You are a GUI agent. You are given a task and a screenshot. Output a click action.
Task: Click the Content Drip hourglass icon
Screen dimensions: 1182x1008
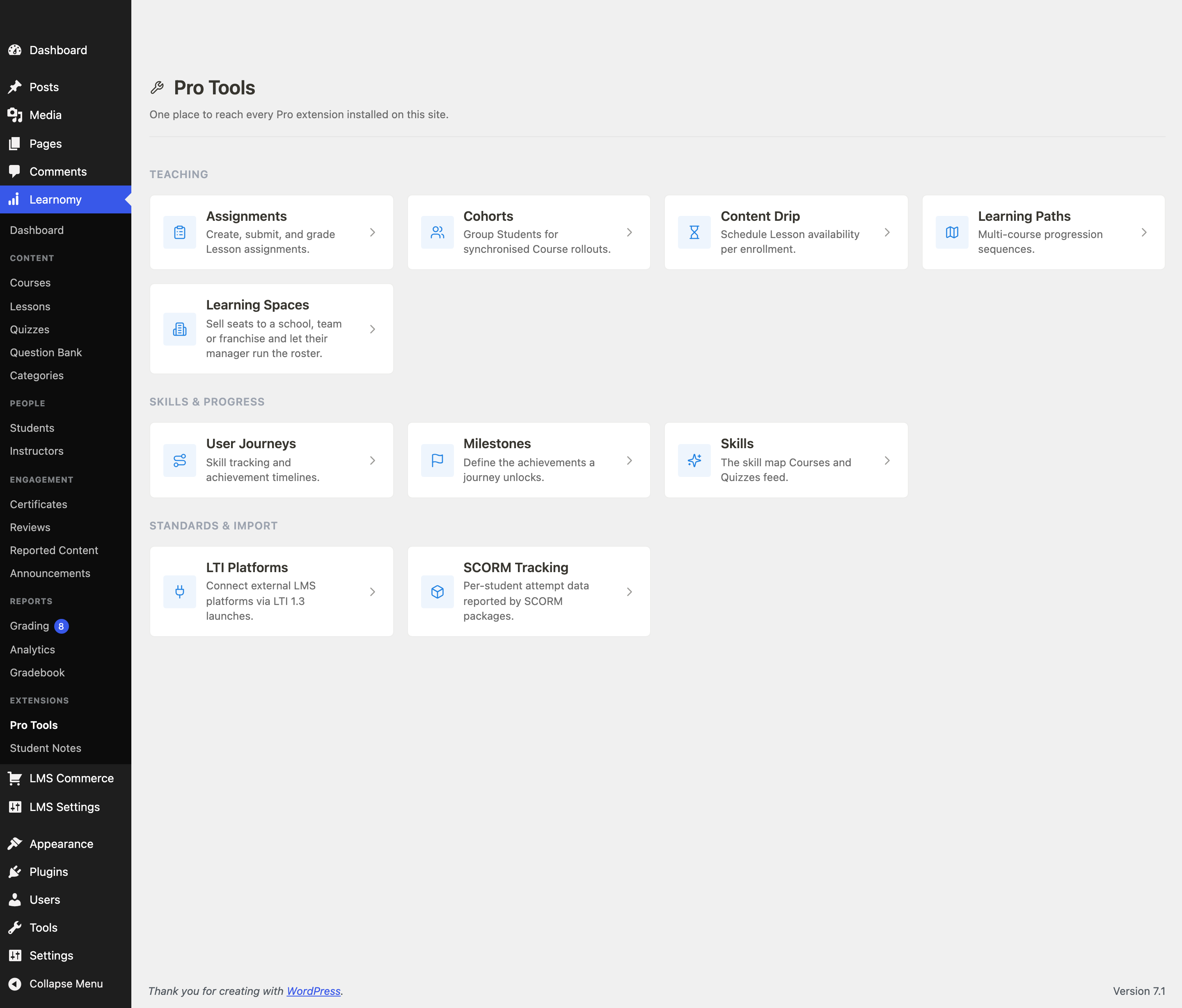click(694, 232)
